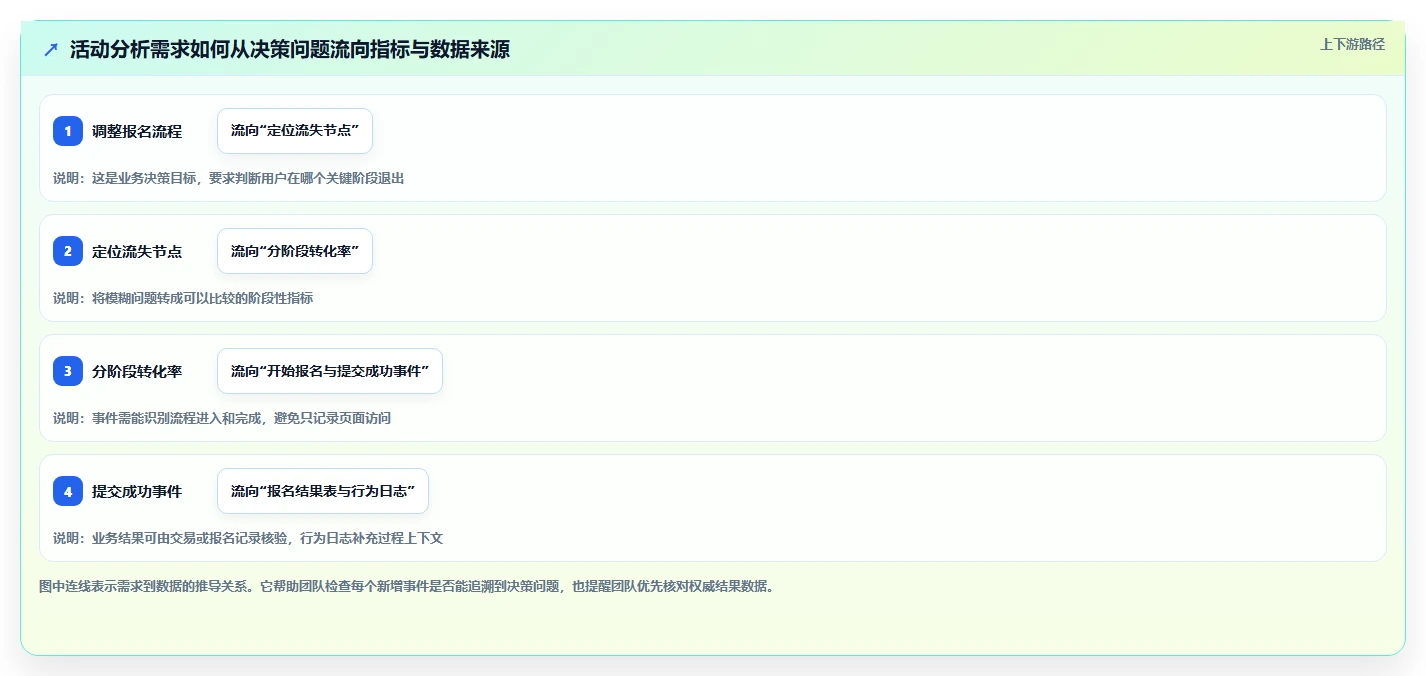1426x676 pixels.
Task: Click the description 说明：这是业务决策目标
Action: [x=229, y=178]
